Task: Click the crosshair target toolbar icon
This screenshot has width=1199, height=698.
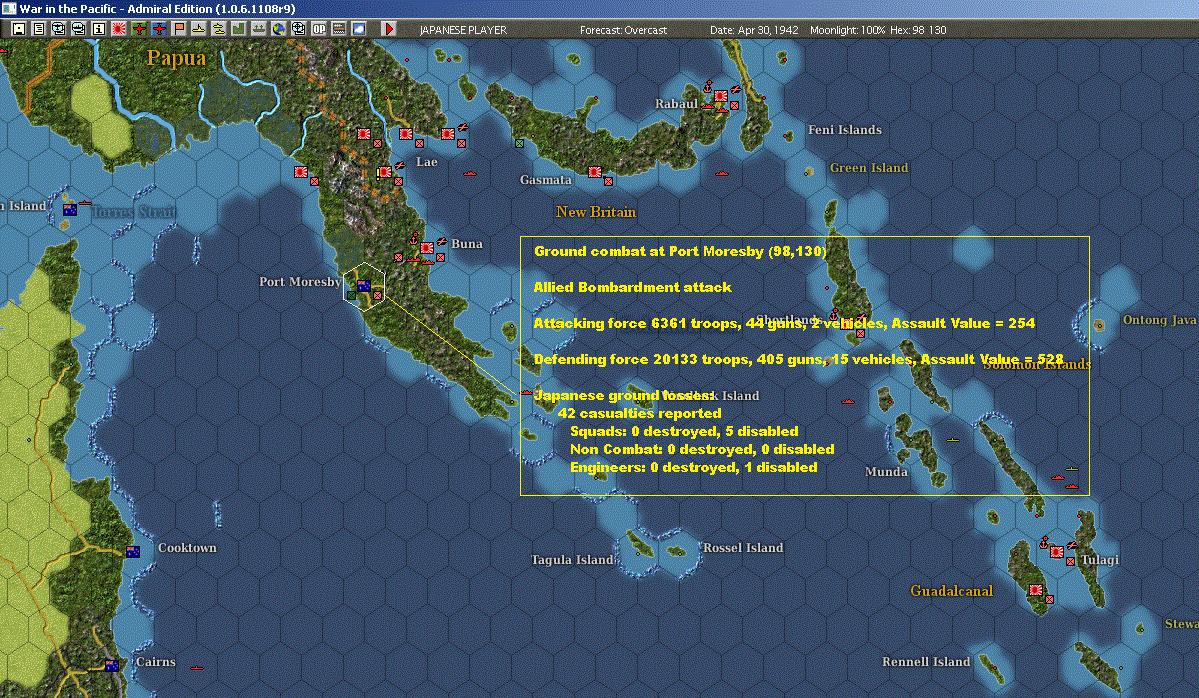Action: pos(298,29)
